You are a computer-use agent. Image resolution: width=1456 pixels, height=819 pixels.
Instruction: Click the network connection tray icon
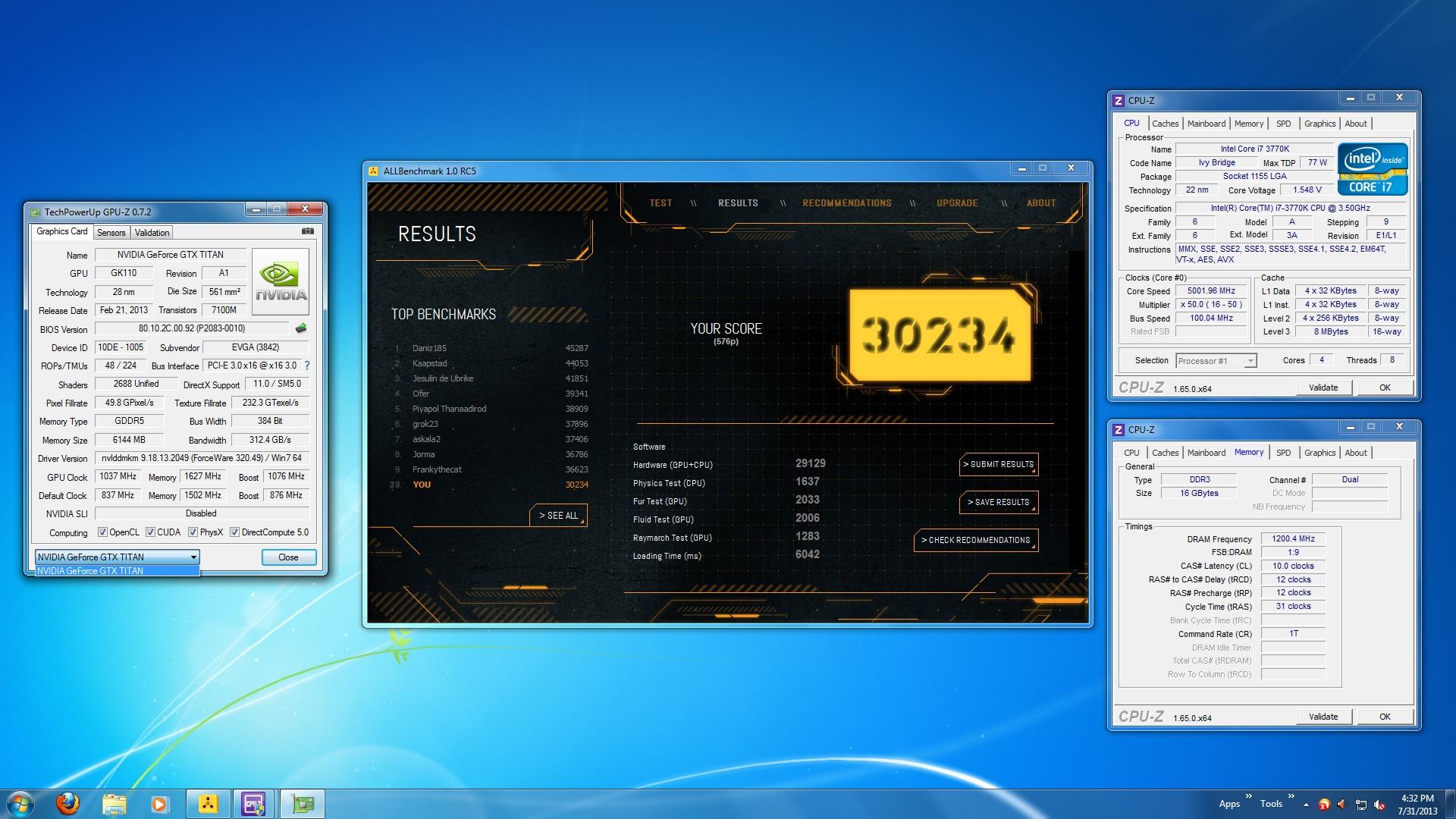click(1361, 804)
